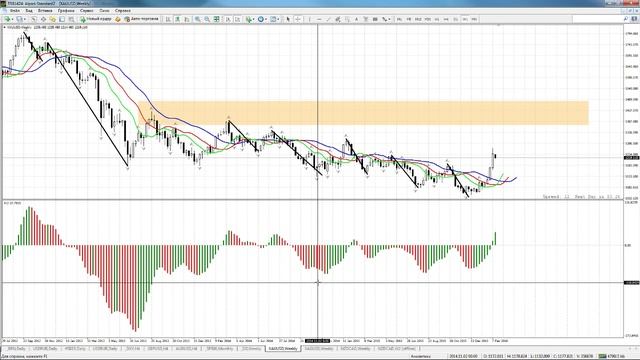Expand the Periods dropdown arrow
640x360 pixels.
click(266, 19)
